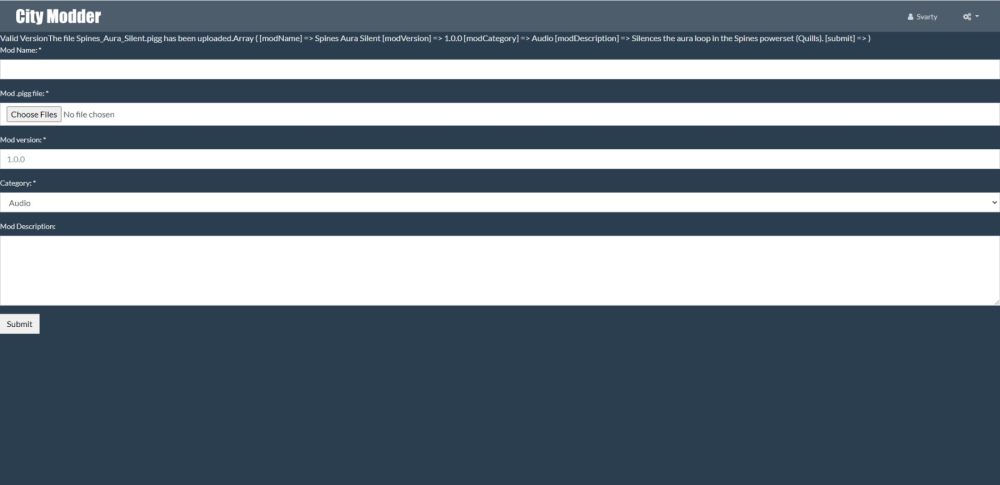Focus the Mod Name input field

pos(500,70)
